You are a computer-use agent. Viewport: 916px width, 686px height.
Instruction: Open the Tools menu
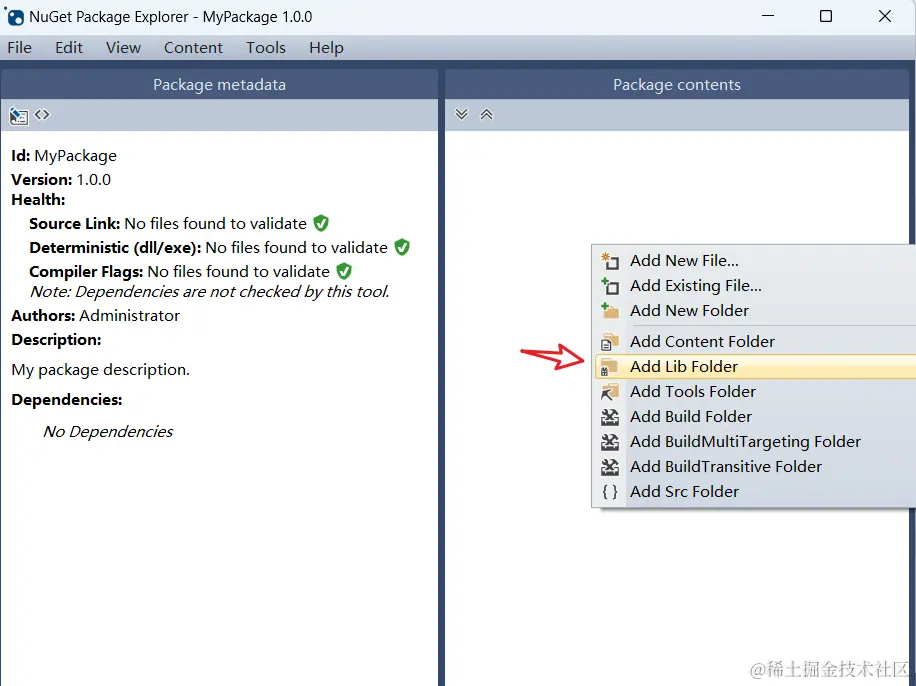click(266, 47)
